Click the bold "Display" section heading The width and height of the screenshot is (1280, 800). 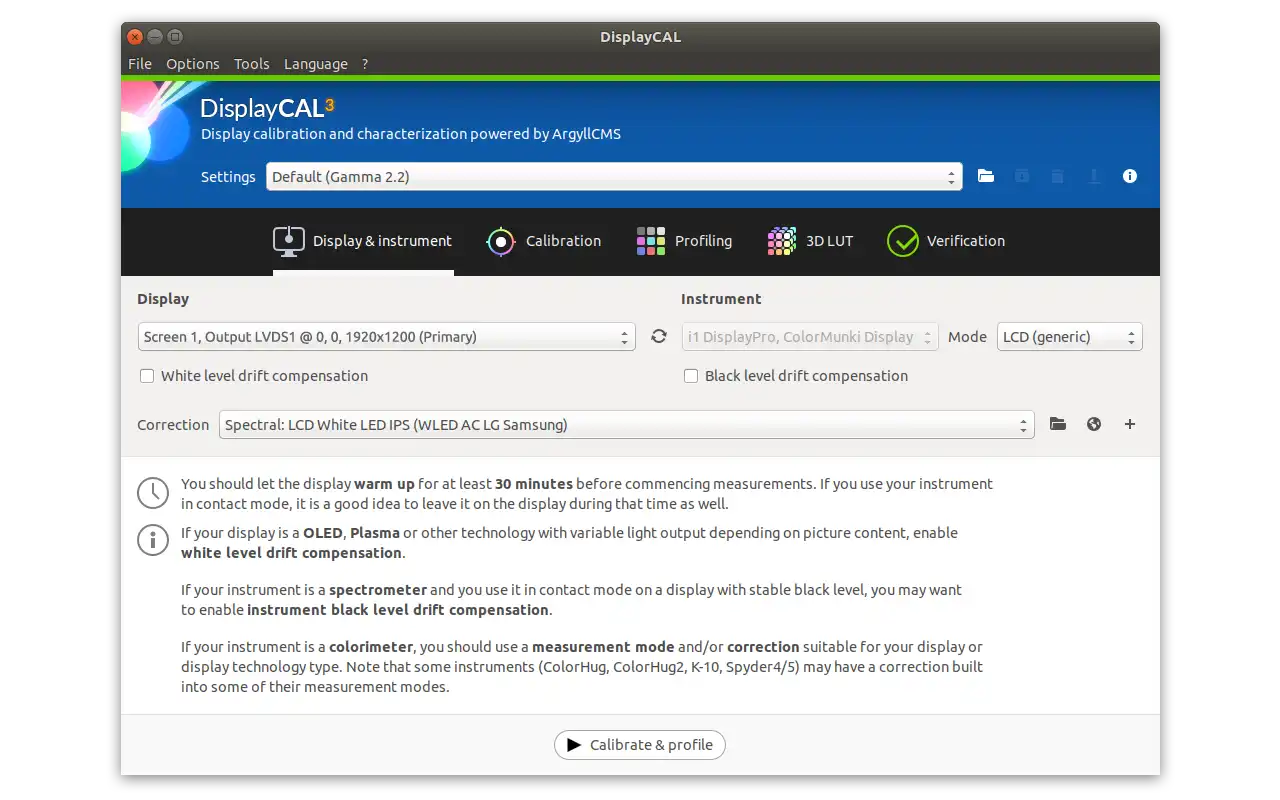163,299
